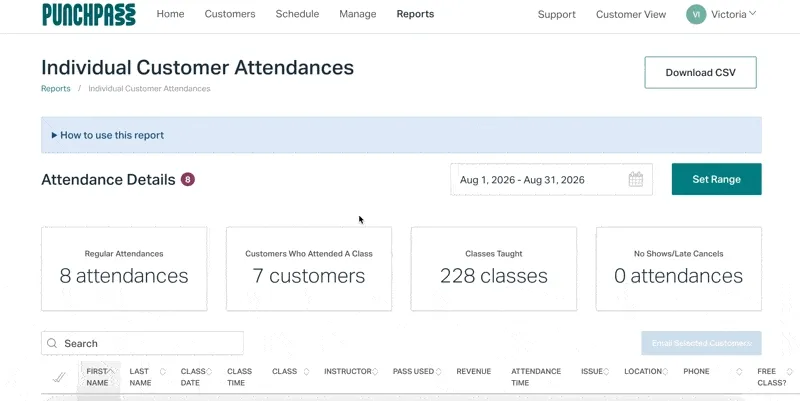
Task: Go to the Schedule menu item
Action: (297, 14)
